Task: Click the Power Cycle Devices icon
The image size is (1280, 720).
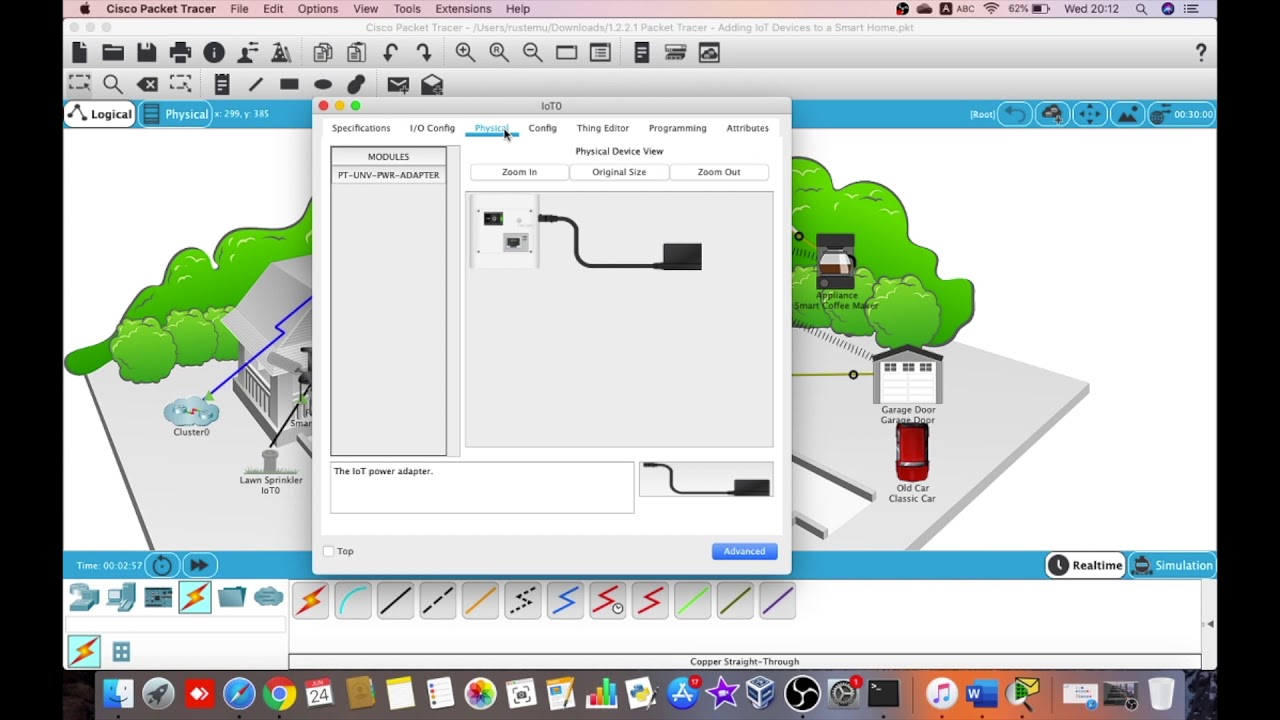Action: pyautogui.click(x=162, y=565)
